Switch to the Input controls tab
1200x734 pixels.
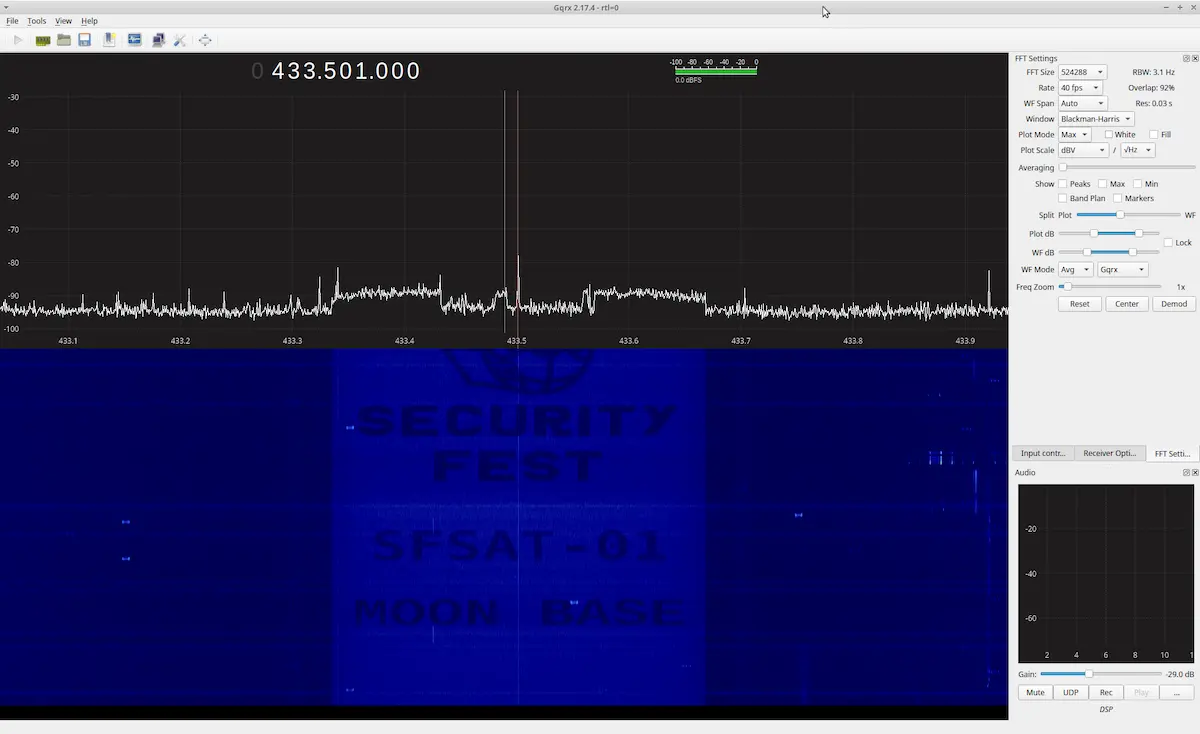coord(1042,453)
